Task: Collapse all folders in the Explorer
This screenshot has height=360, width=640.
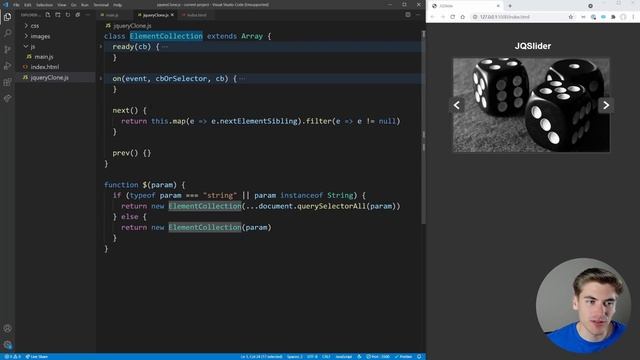Action: (x=78, y=15)
